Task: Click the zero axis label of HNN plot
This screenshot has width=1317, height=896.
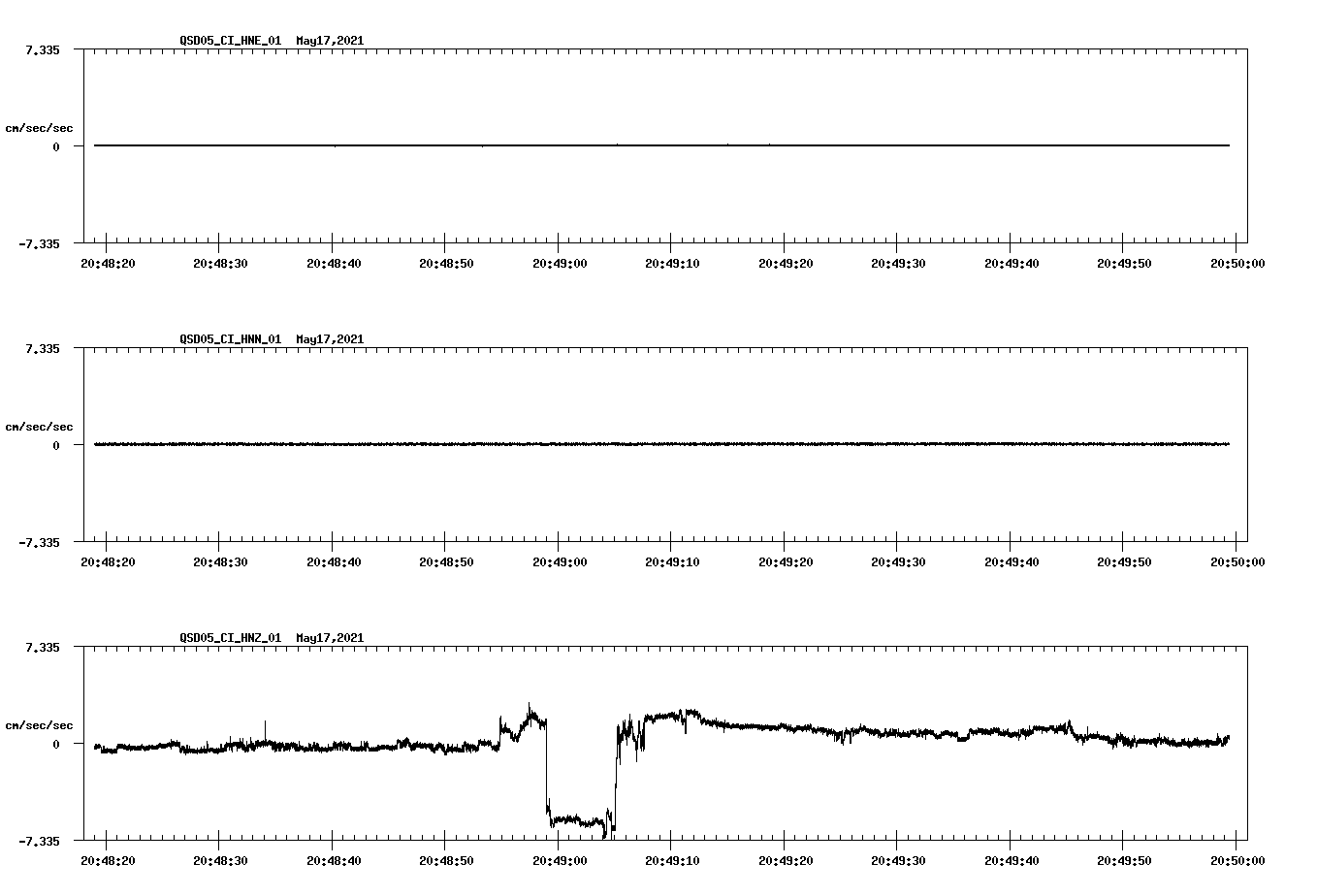Action: click(56, 446)
